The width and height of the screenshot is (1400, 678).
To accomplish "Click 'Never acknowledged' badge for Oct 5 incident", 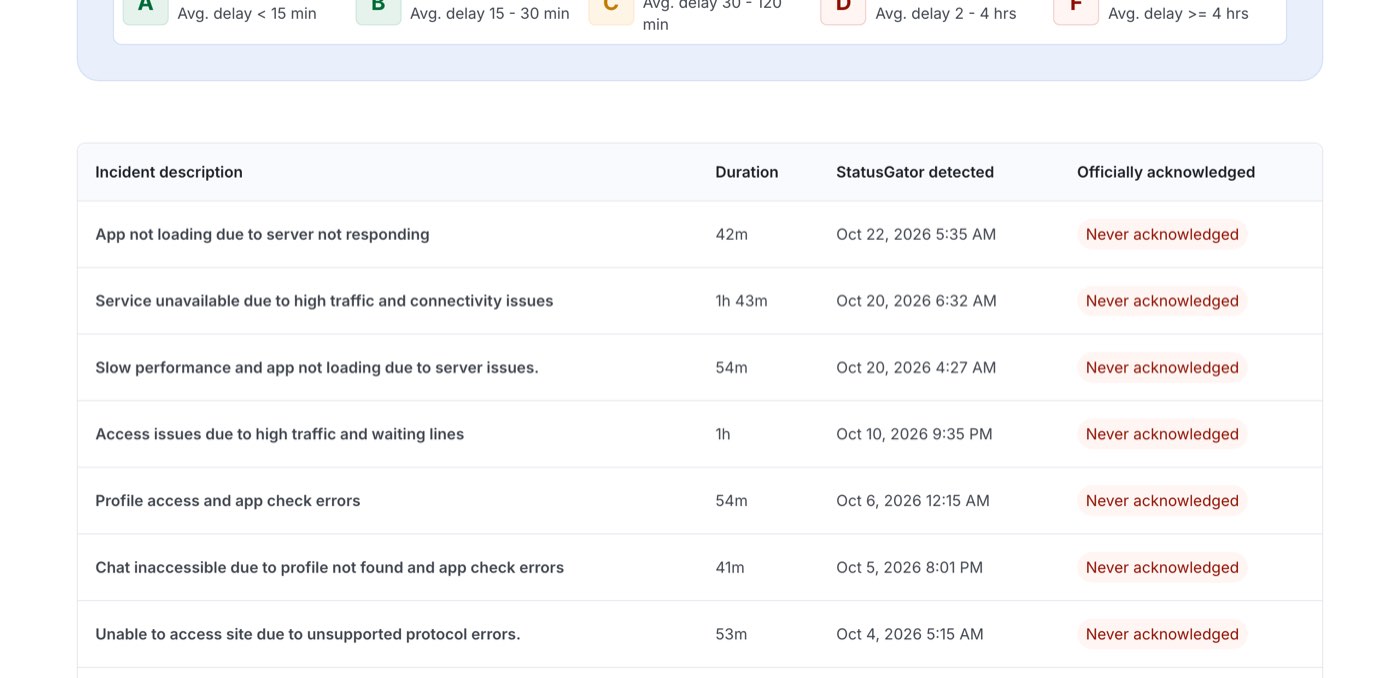I will pos(1162,568).
